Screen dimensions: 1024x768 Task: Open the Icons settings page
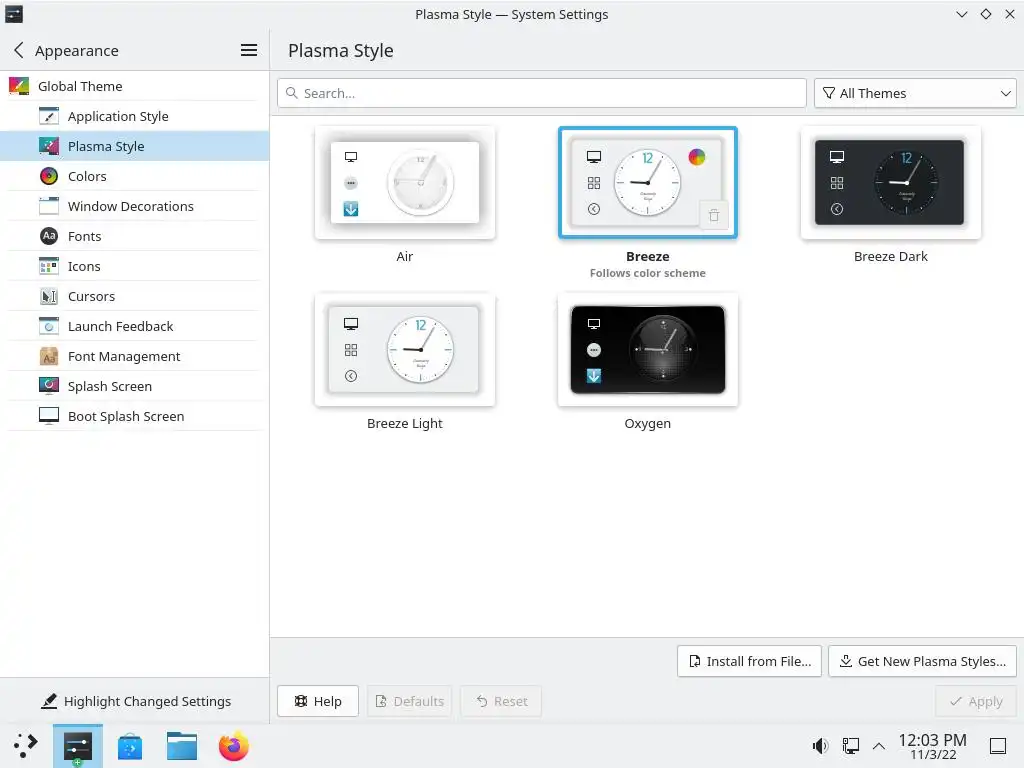(135, 266)
